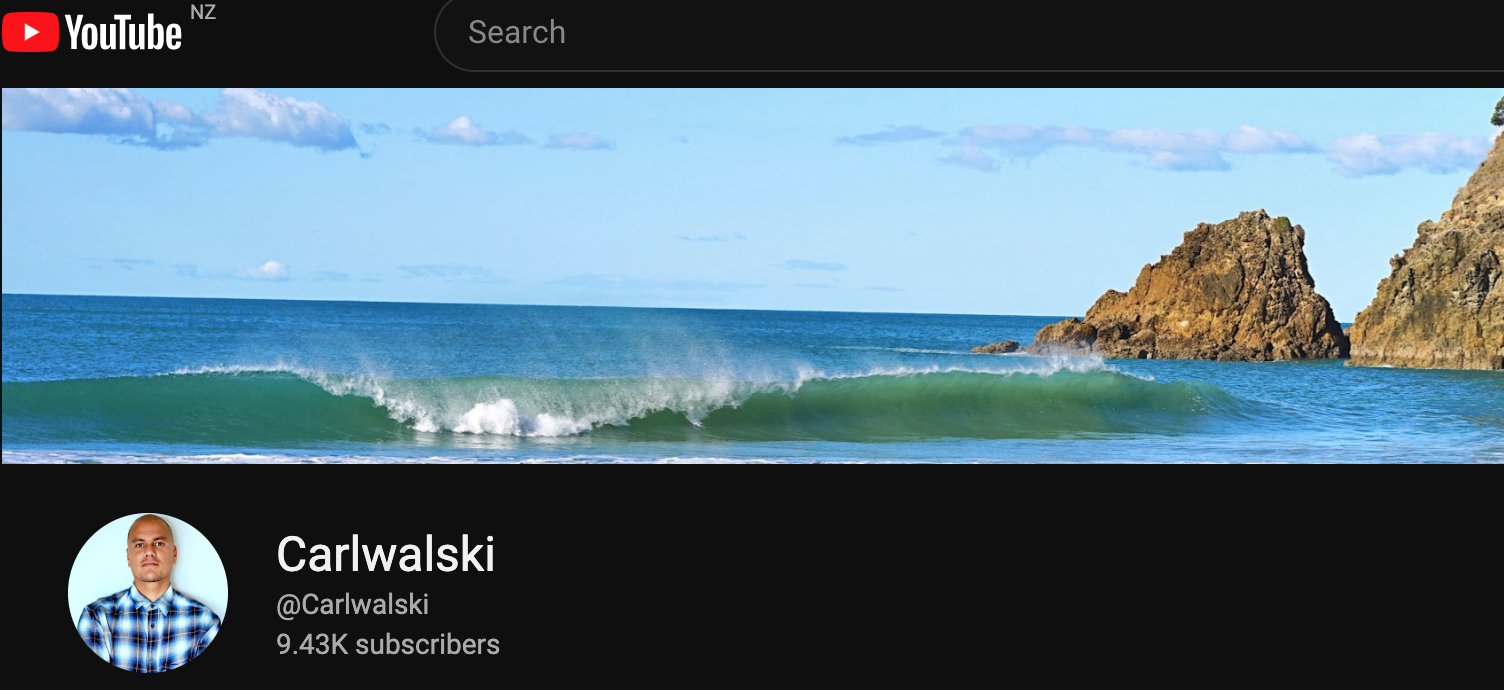
Task: Open the Carlwalski profile avatar
Action: pos(148,593)
